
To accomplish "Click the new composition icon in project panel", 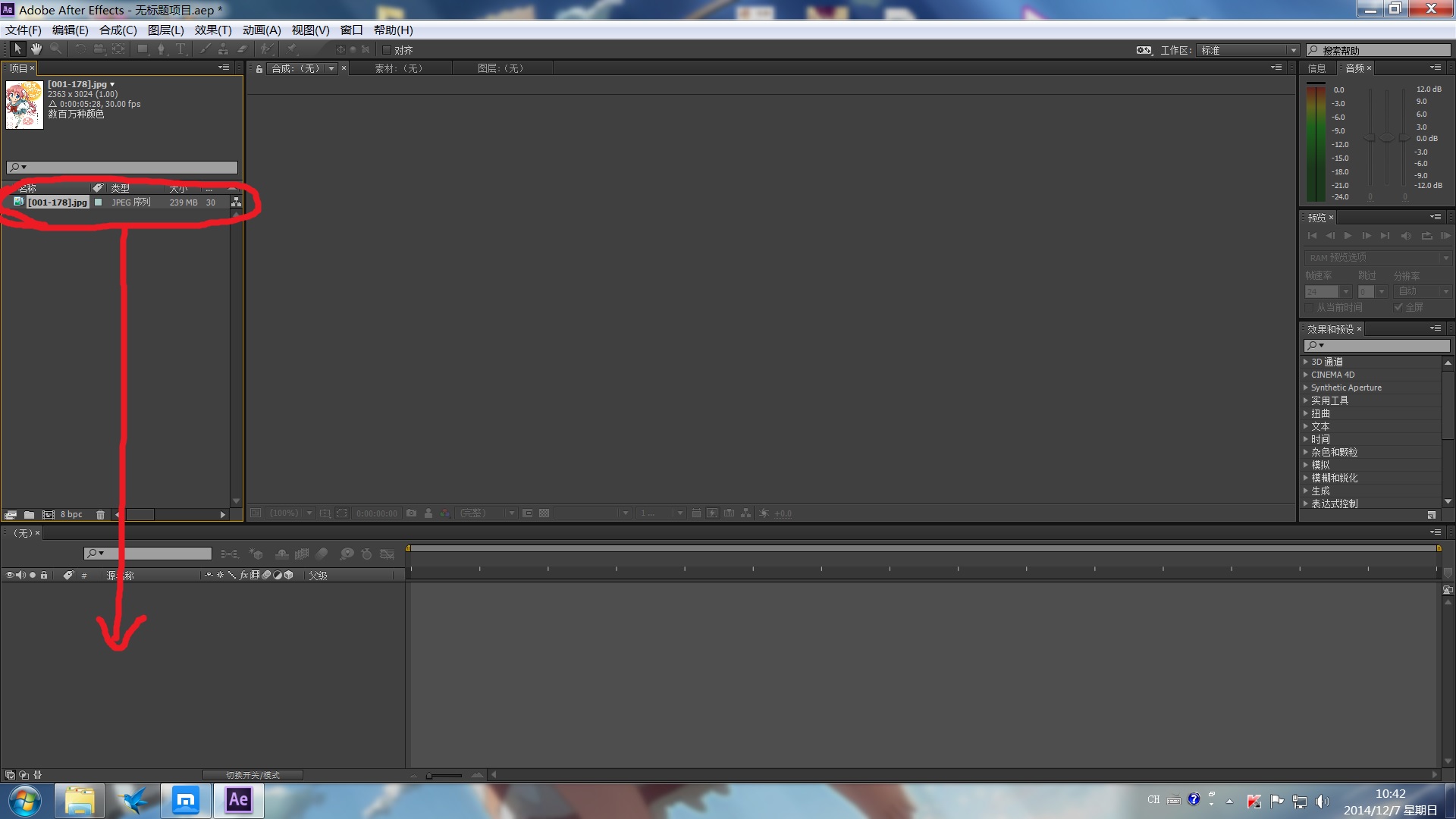I will 48,514.
